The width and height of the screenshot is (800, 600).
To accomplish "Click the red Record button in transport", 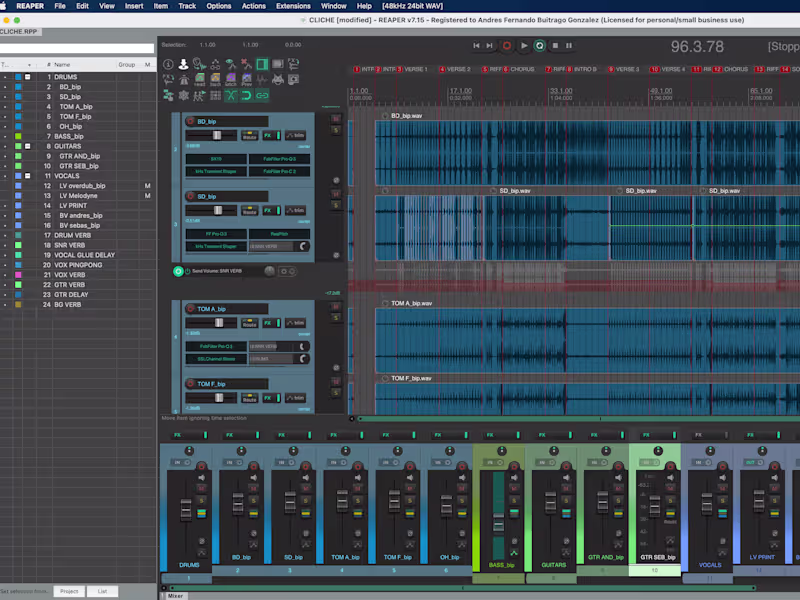I will point(507,45).
